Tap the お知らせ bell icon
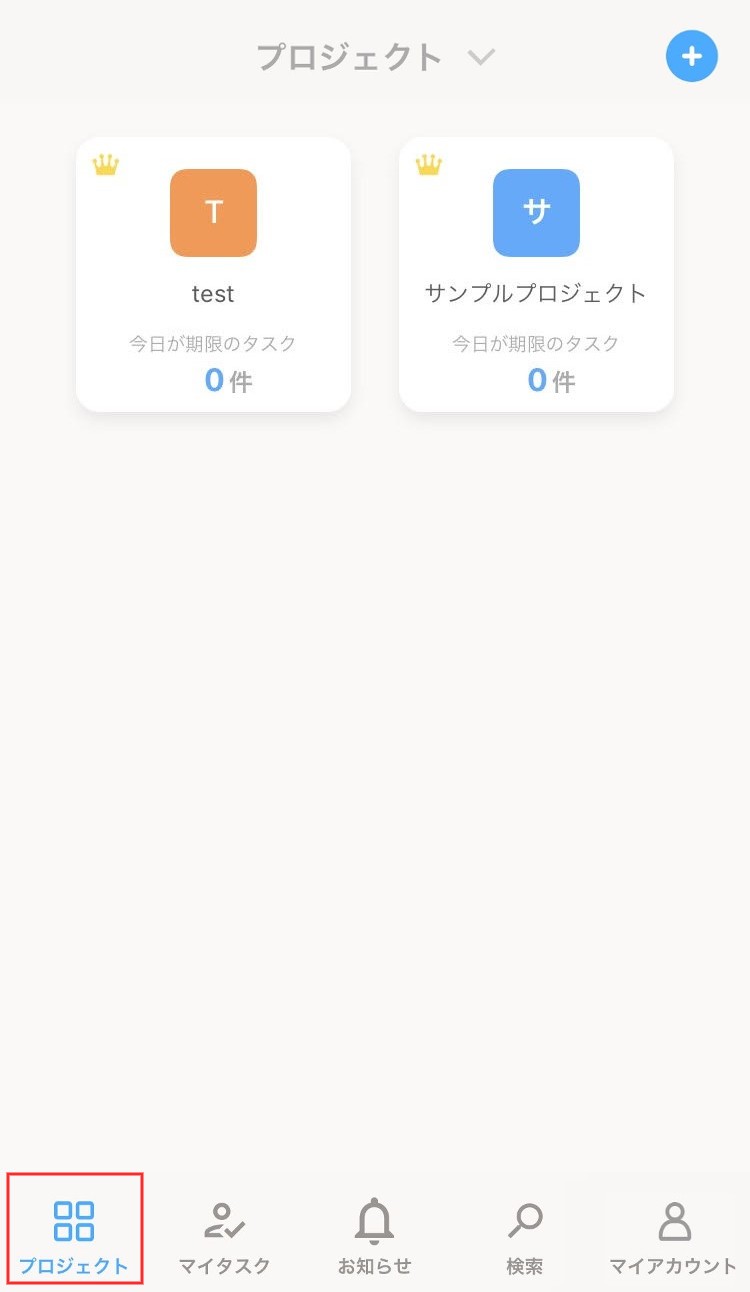 tap(375, 1221)
